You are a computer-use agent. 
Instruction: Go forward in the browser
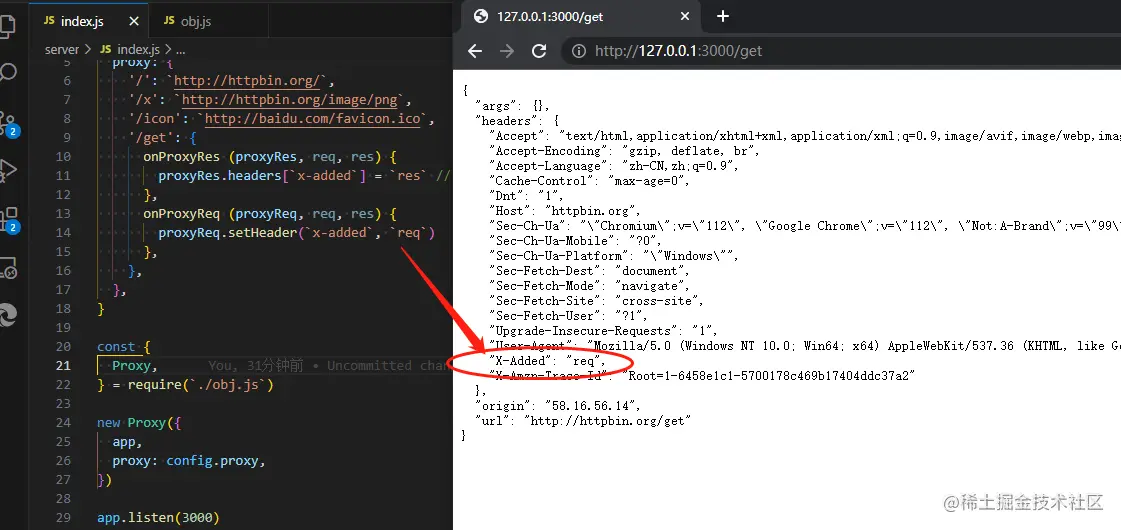click(x=507, y=51)
